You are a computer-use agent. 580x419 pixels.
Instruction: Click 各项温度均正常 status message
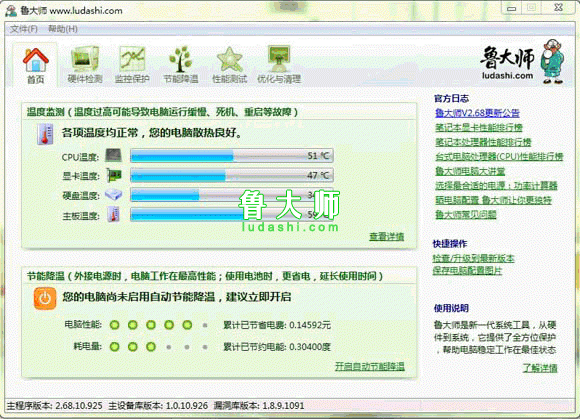click(152, 132)
